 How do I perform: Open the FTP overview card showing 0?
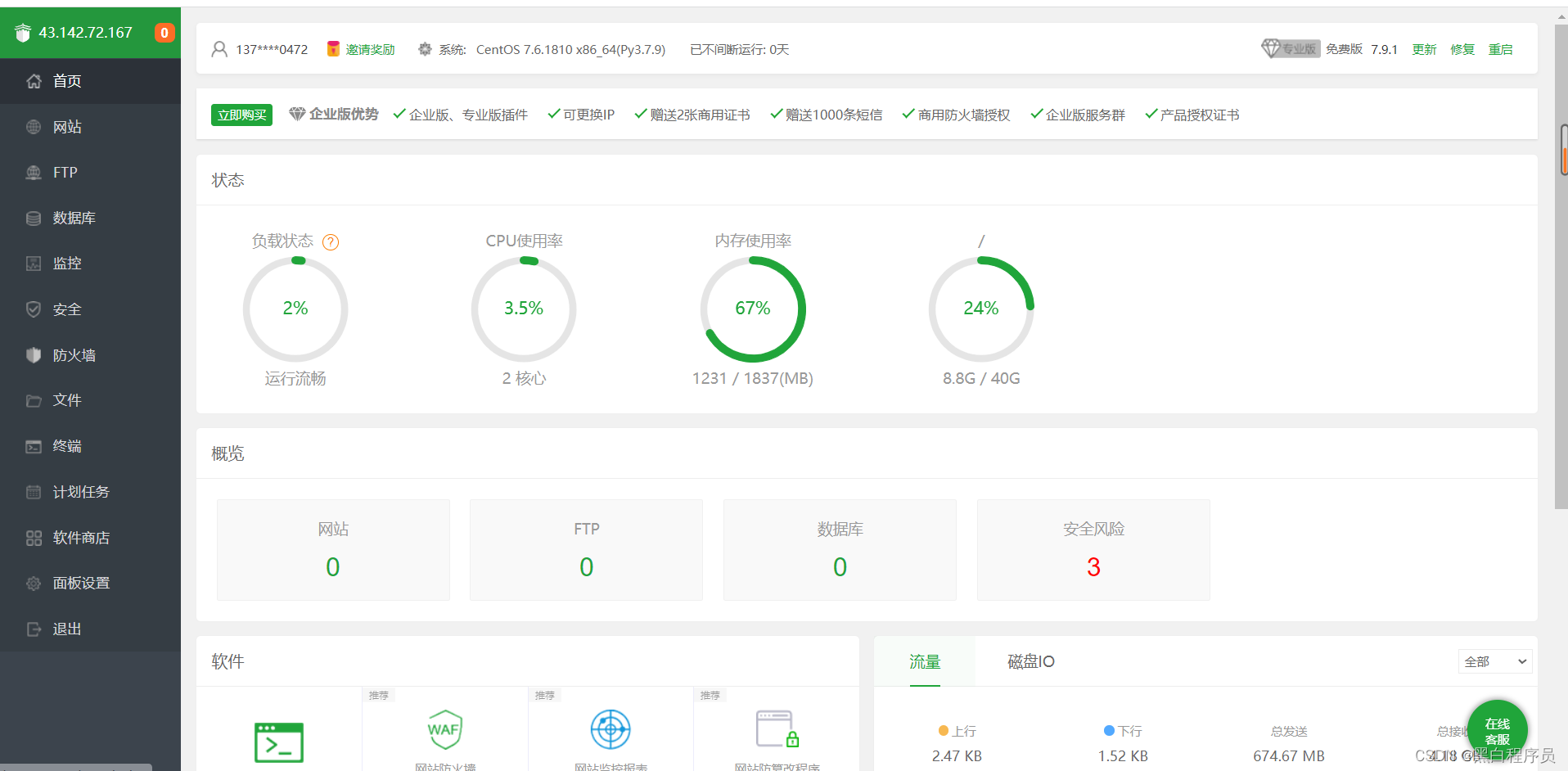click(586, 550)
